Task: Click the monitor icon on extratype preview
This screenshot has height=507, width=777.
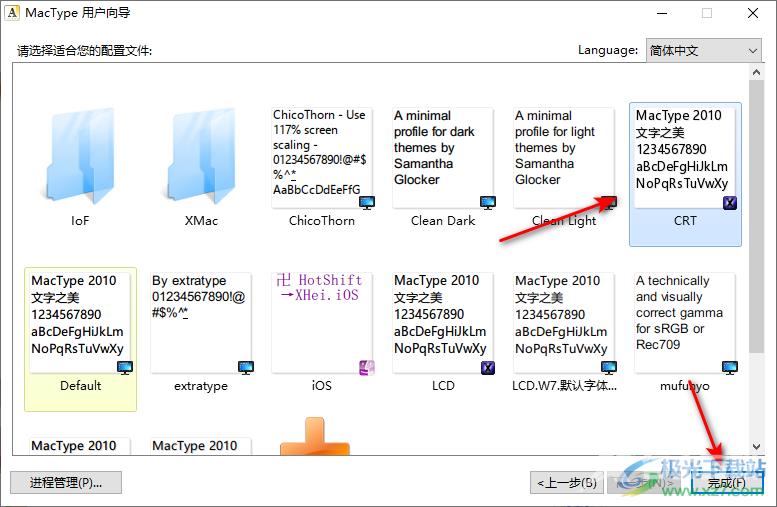Action: (x=246, y=367)
